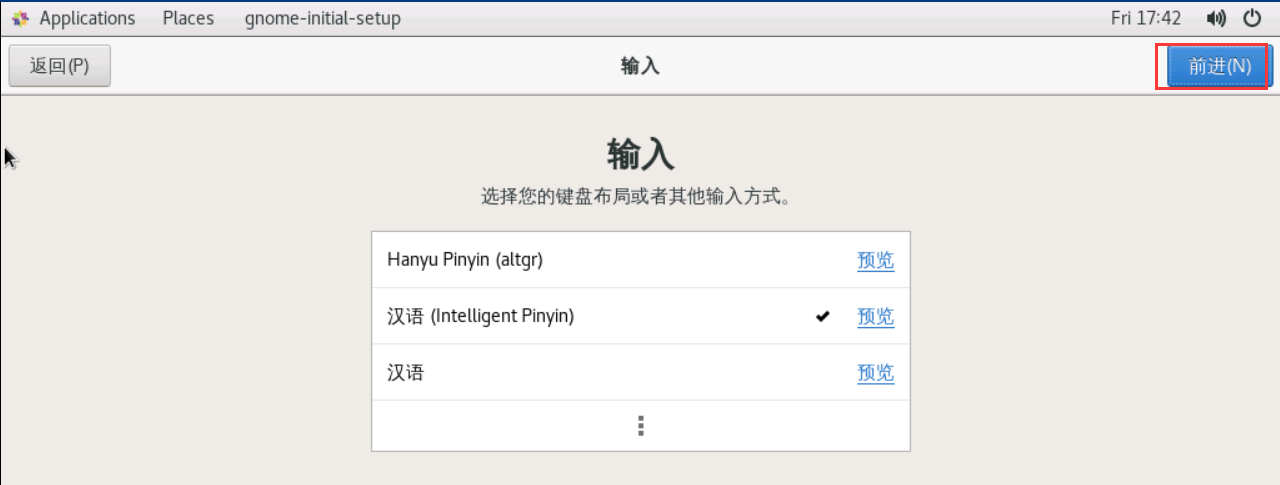Select the 汉语 (Intelligent Pinyin) input method
Screen dimensions: 1280x485
tap(481, 316)
